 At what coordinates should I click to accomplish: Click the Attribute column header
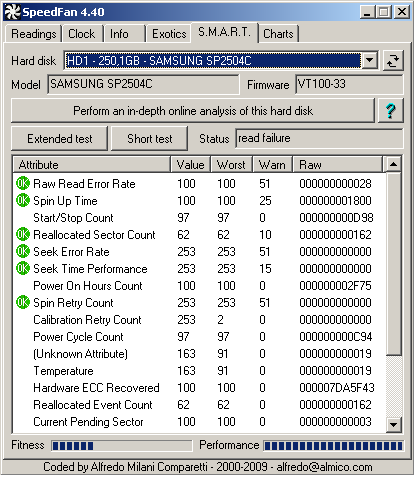92,165
